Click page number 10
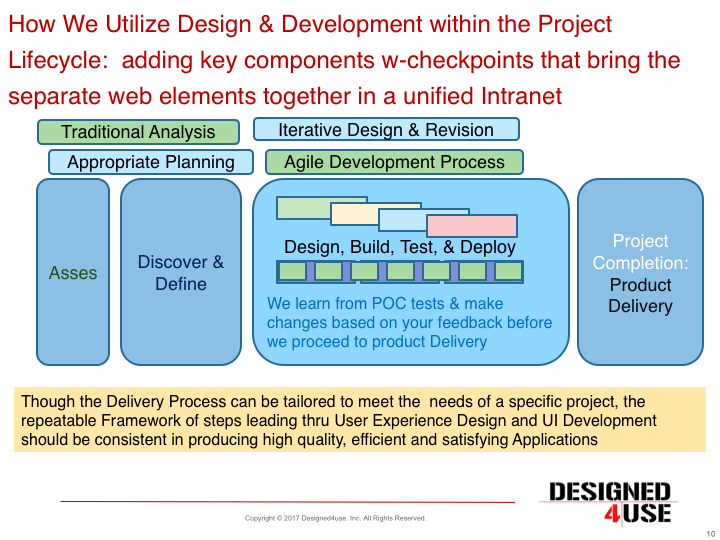720x540 pixels. tap(710, 534)
